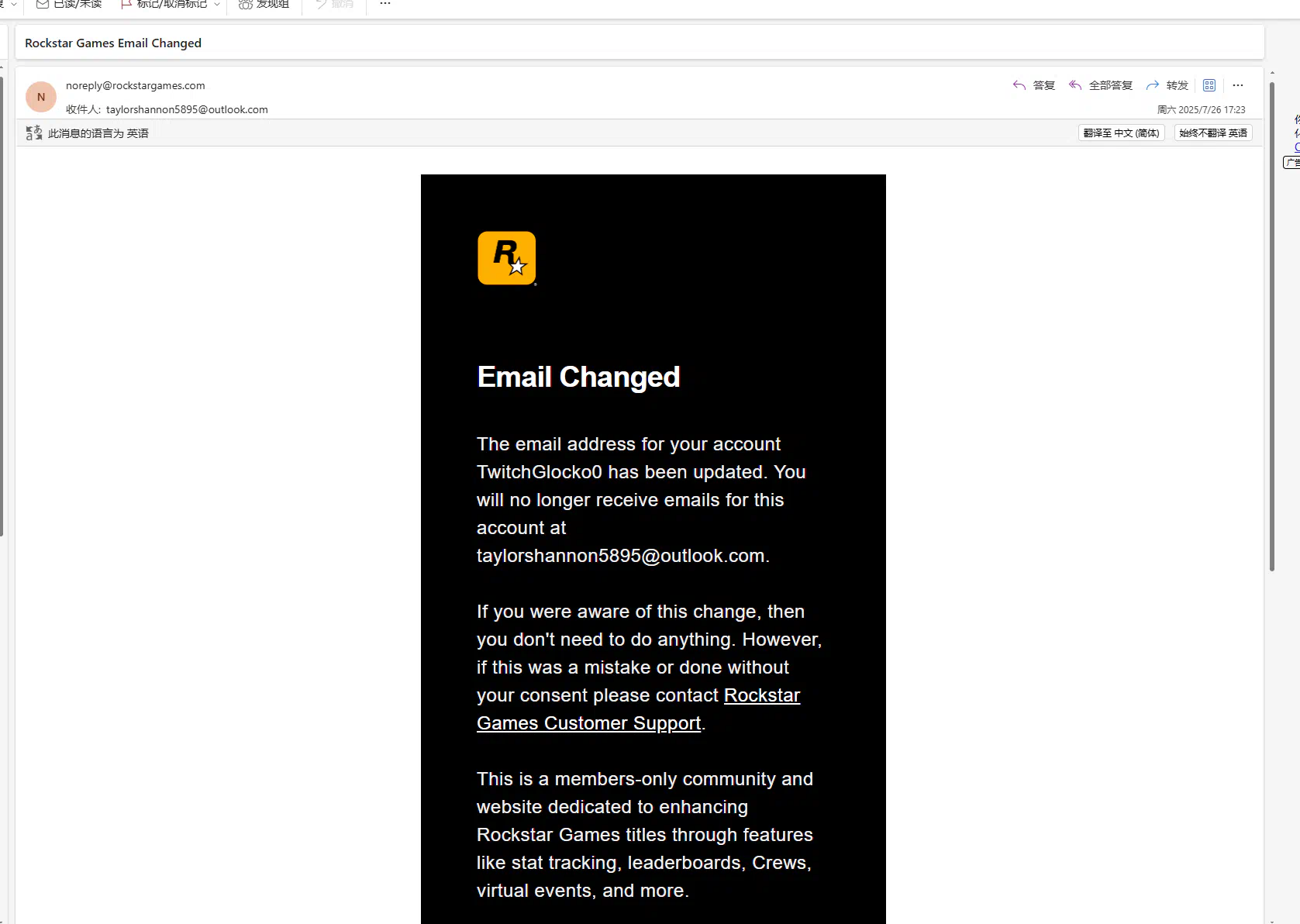This screenshot has height=924, width=1300.
Task: Click the sender avatar with letter N
Action: (x=41, y=97)
